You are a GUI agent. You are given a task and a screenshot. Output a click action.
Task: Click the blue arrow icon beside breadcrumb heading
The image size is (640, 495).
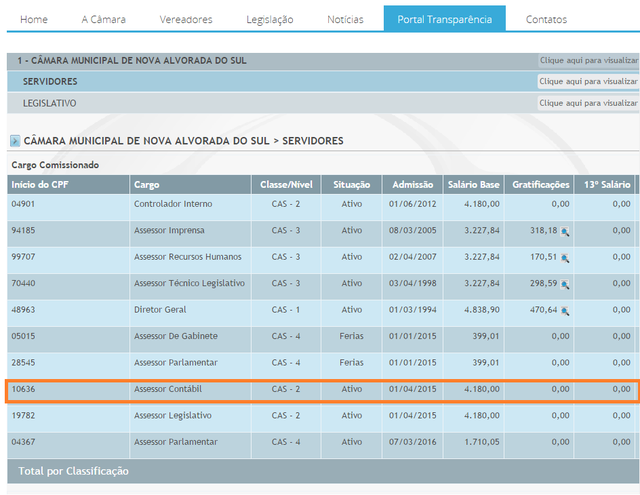pyautogui.click(x=15, y=141)
